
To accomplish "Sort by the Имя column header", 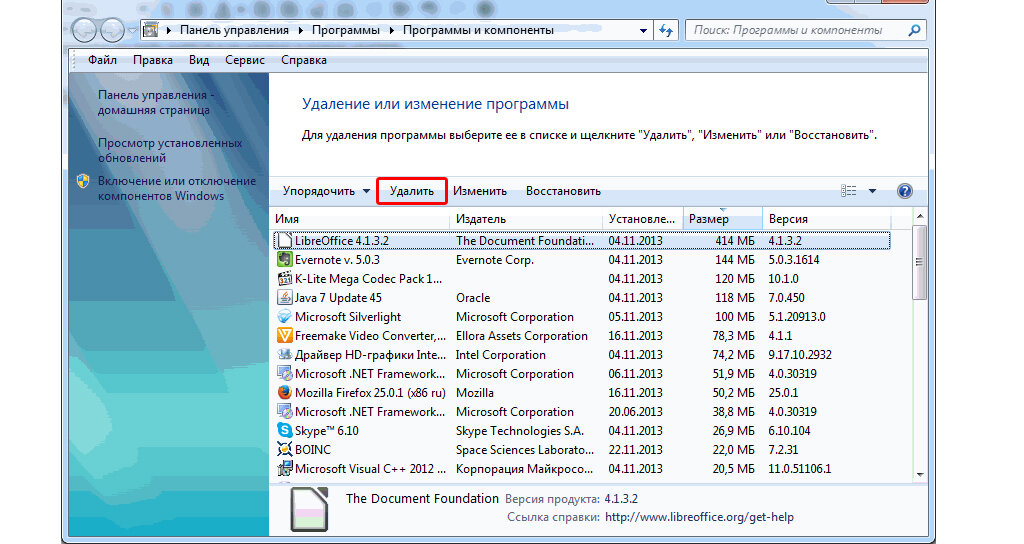I will pos(360,219).
